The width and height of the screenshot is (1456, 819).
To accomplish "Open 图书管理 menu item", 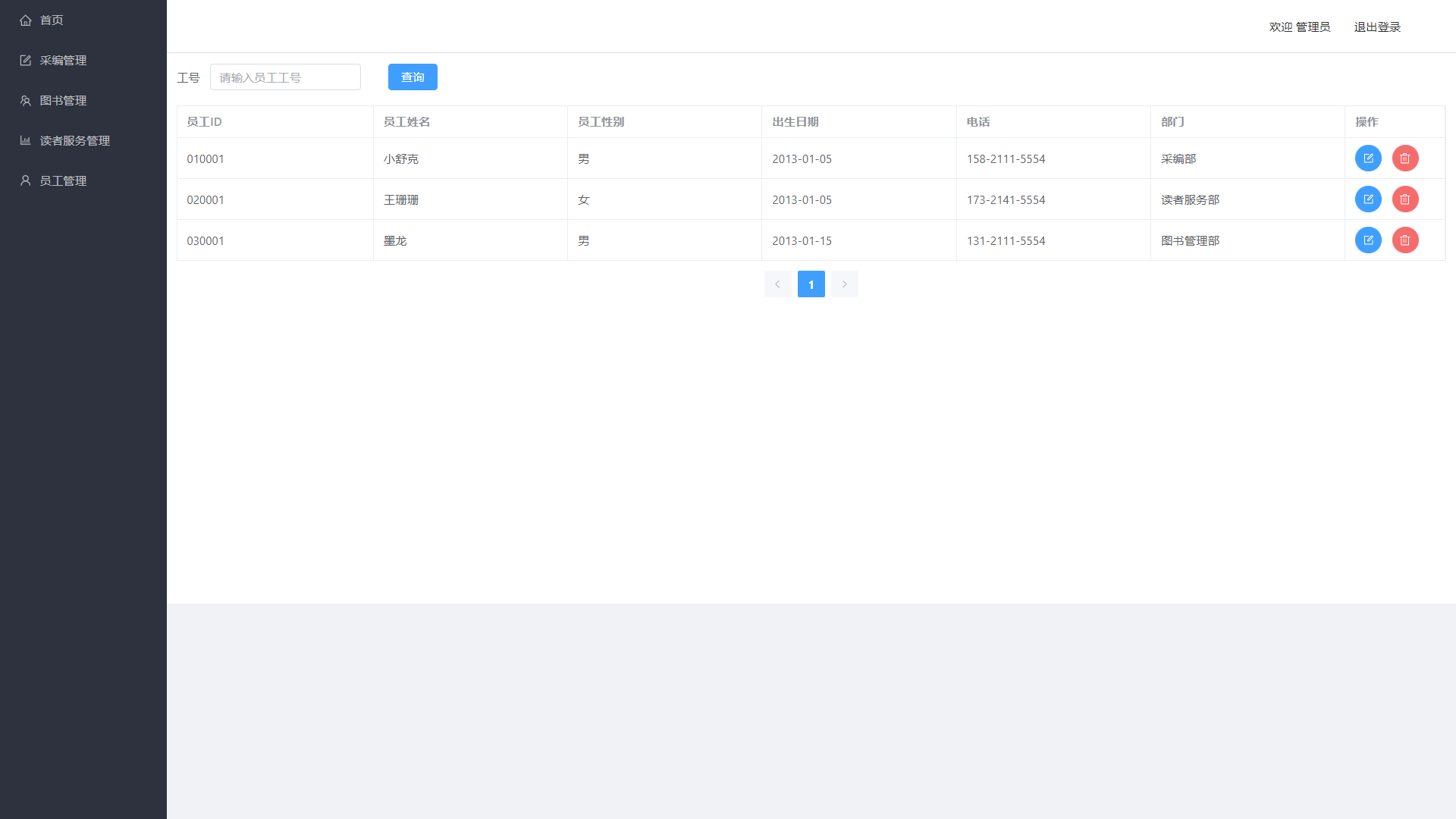I will pyautogui.click(x=63, y=101).
